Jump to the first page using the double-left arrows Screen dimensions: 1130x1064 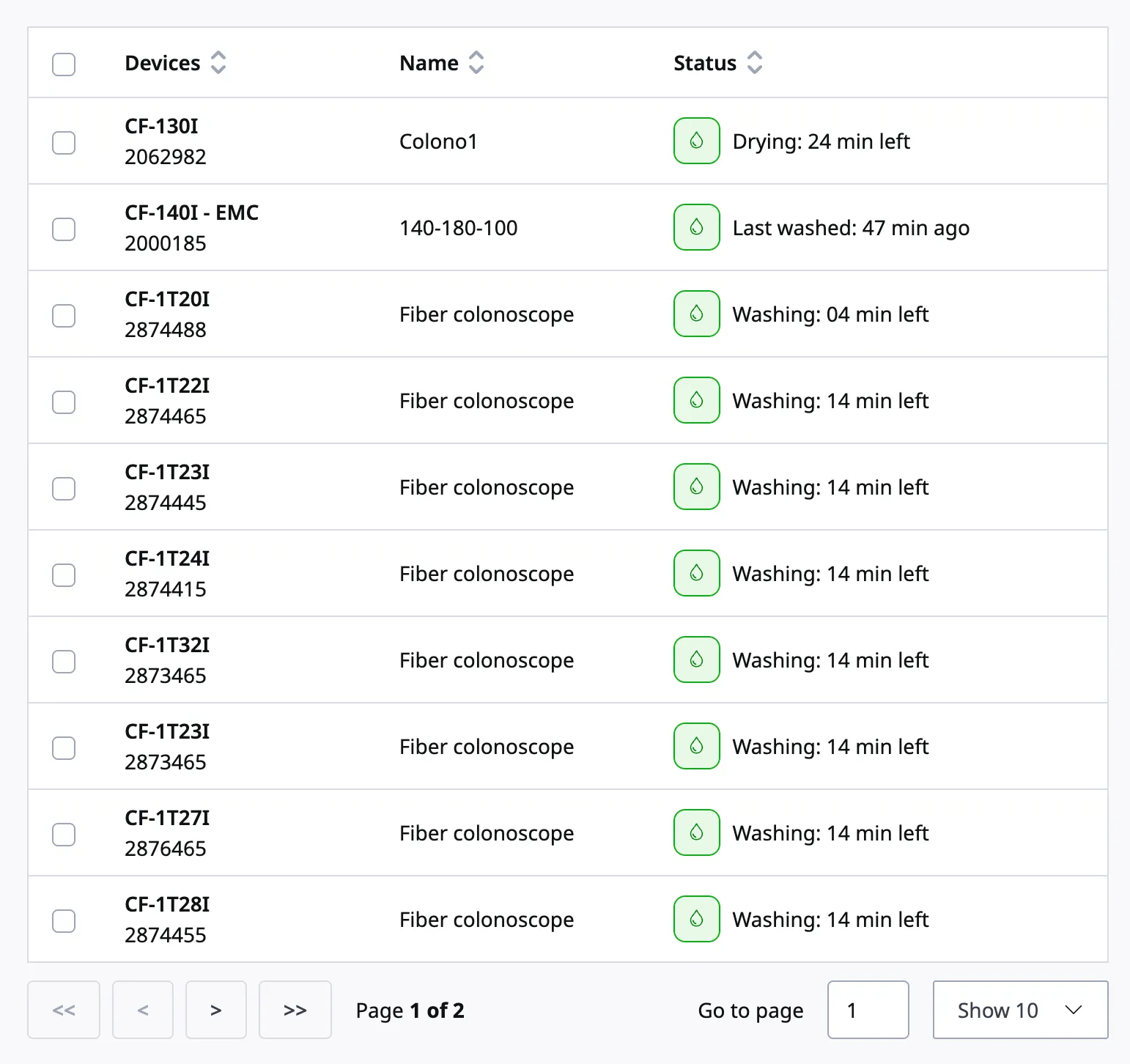[x=64, y=1010]
